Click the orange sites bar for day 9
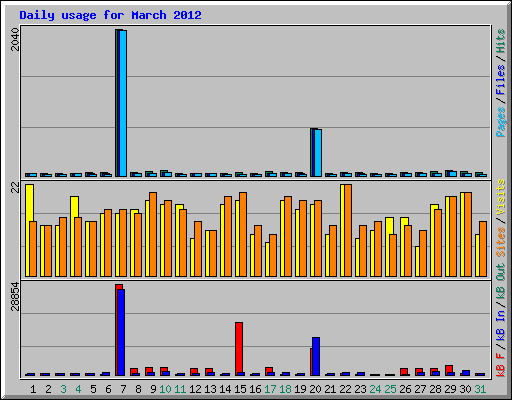Screen dimensions: 512x400 (x=153, y=234)
